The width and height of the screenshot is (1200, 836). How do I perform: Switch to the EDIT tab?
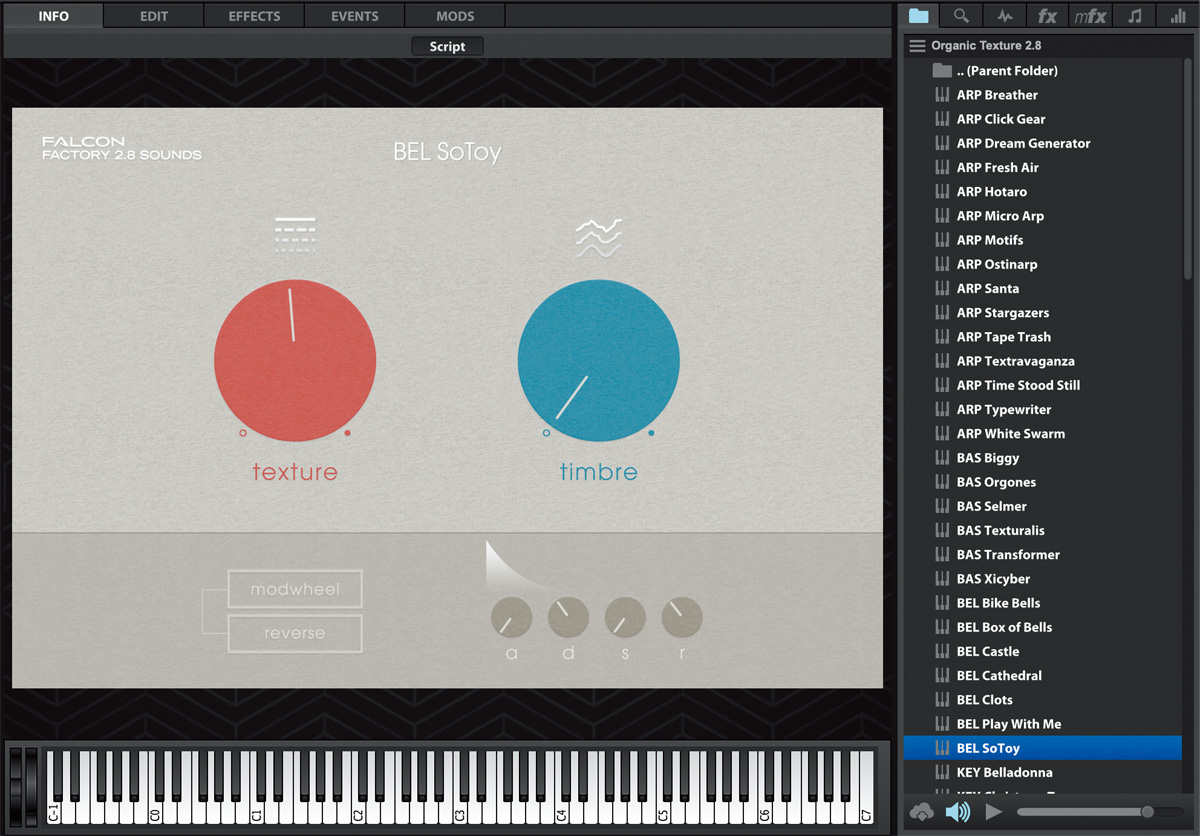tap(154, 16)
